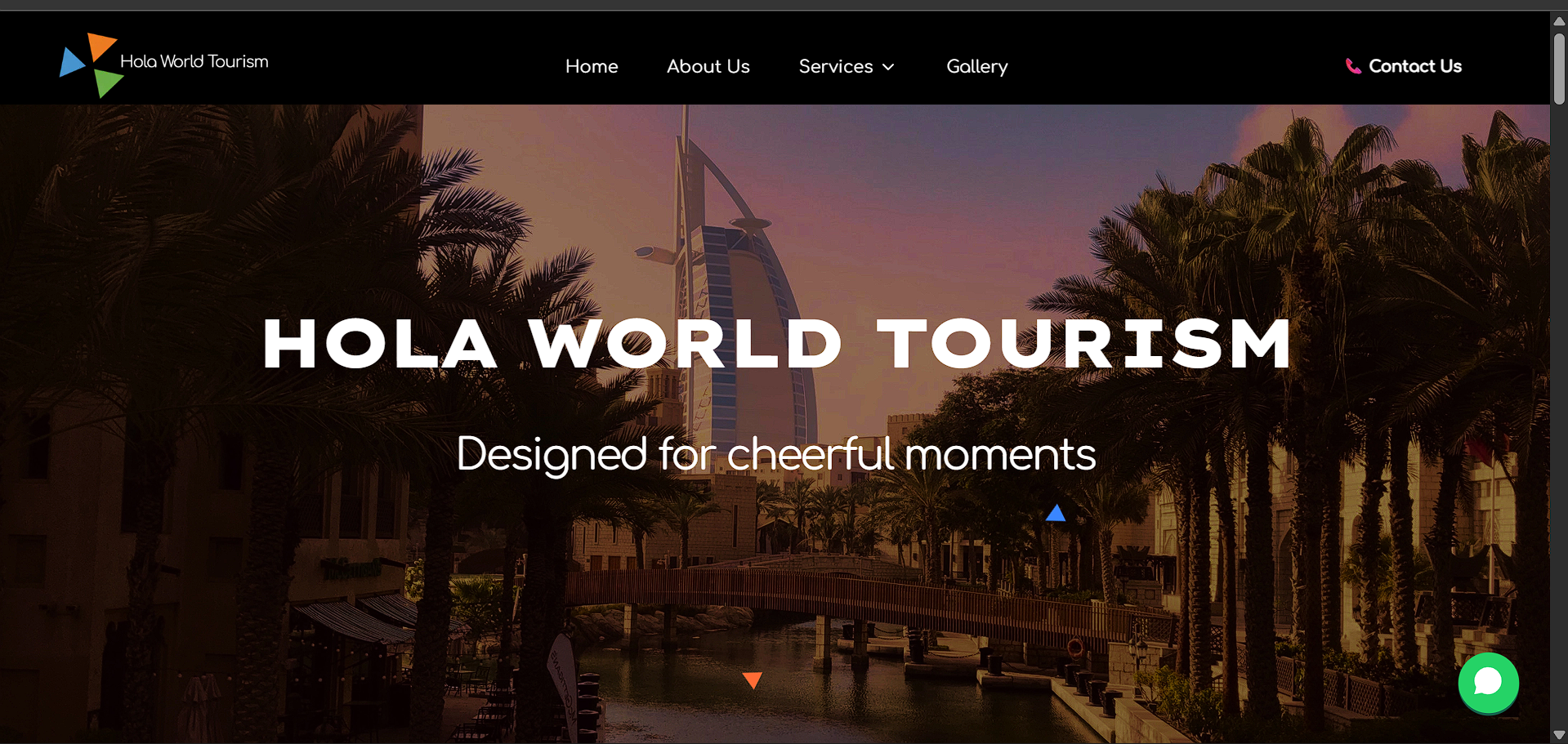Open the About Us page
This screenshot has height=744, width=1568.
(708, 66)
